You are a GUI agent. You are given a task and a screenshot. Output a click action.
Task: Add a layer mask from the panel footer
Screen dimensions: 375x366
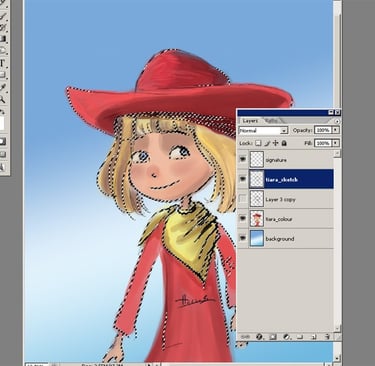(x=273, y=337)
